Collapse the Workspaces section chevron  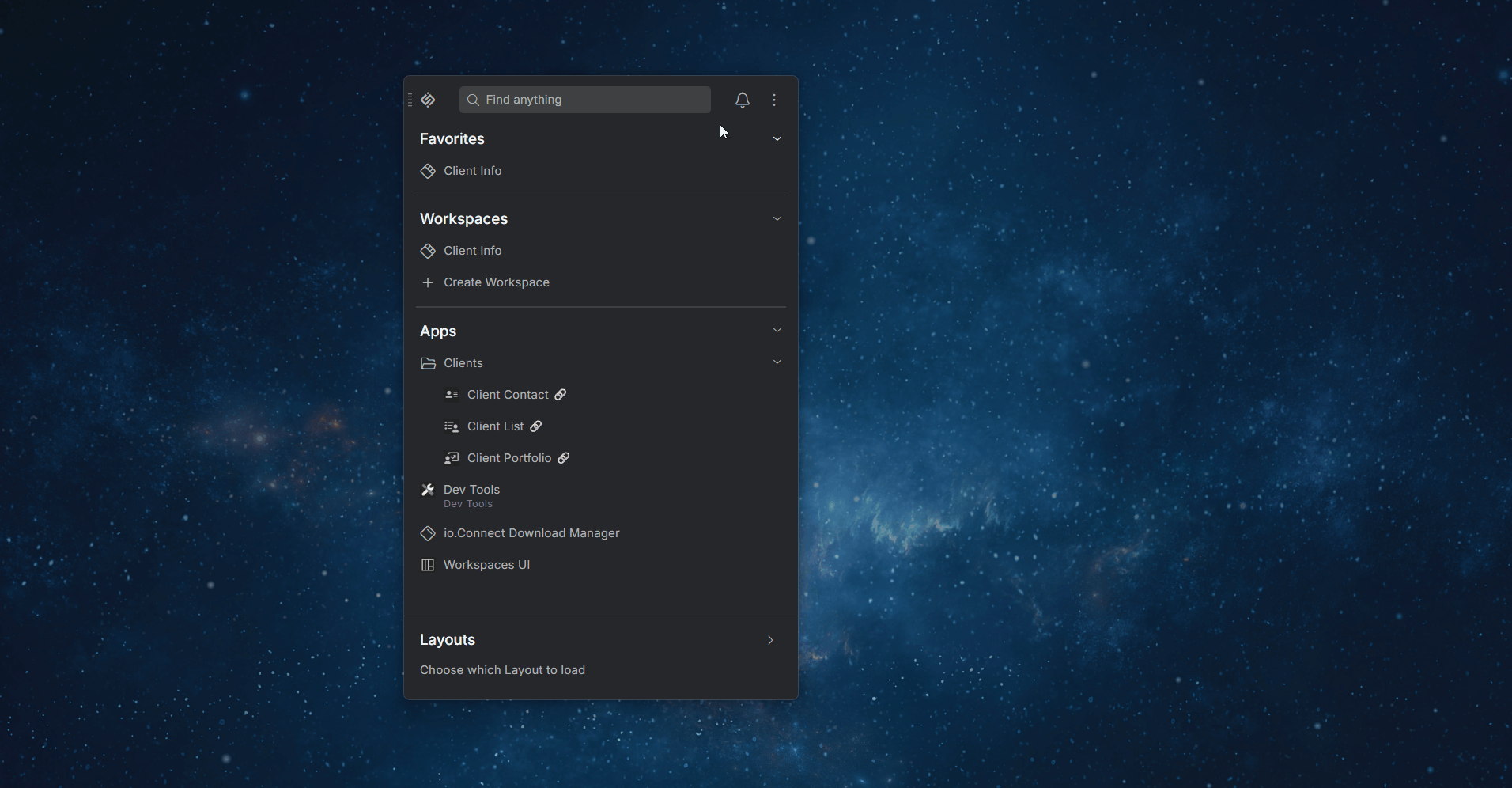pyautogui.click(x=777, y=218)
